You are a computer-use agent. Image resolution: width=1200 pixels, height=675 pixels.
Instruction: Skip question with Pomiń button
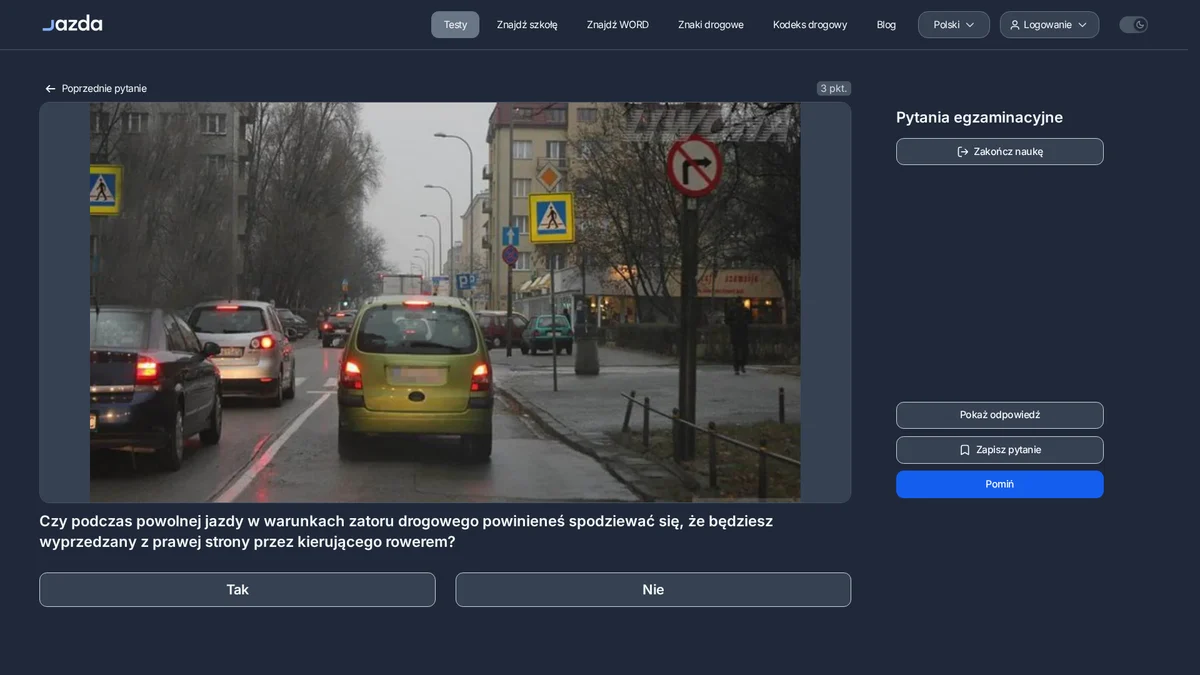(1000, 484)
